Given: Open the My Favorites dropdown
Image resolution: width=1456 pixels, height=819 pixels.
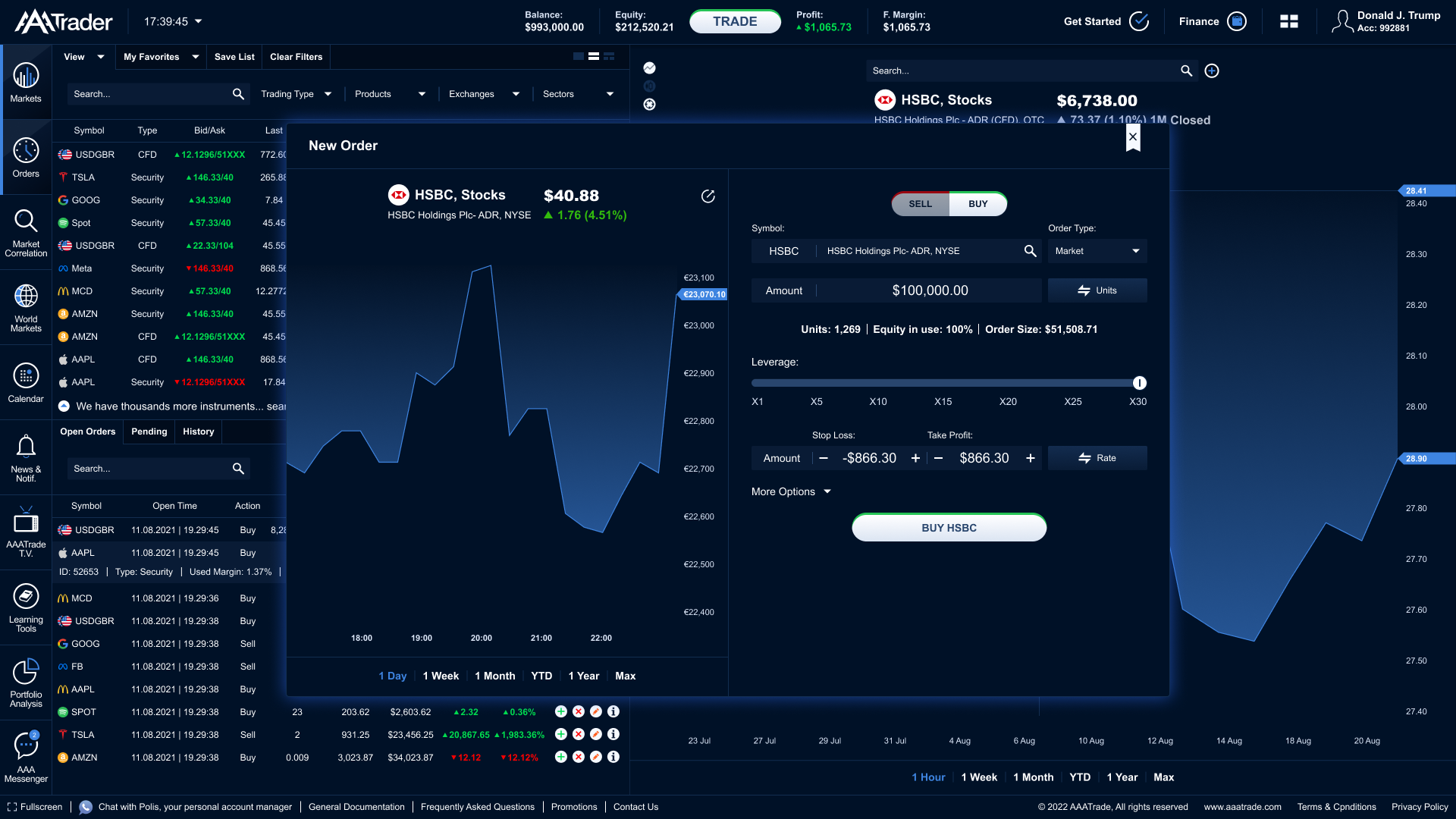Looking at the screenshot, I should [161, 57].
